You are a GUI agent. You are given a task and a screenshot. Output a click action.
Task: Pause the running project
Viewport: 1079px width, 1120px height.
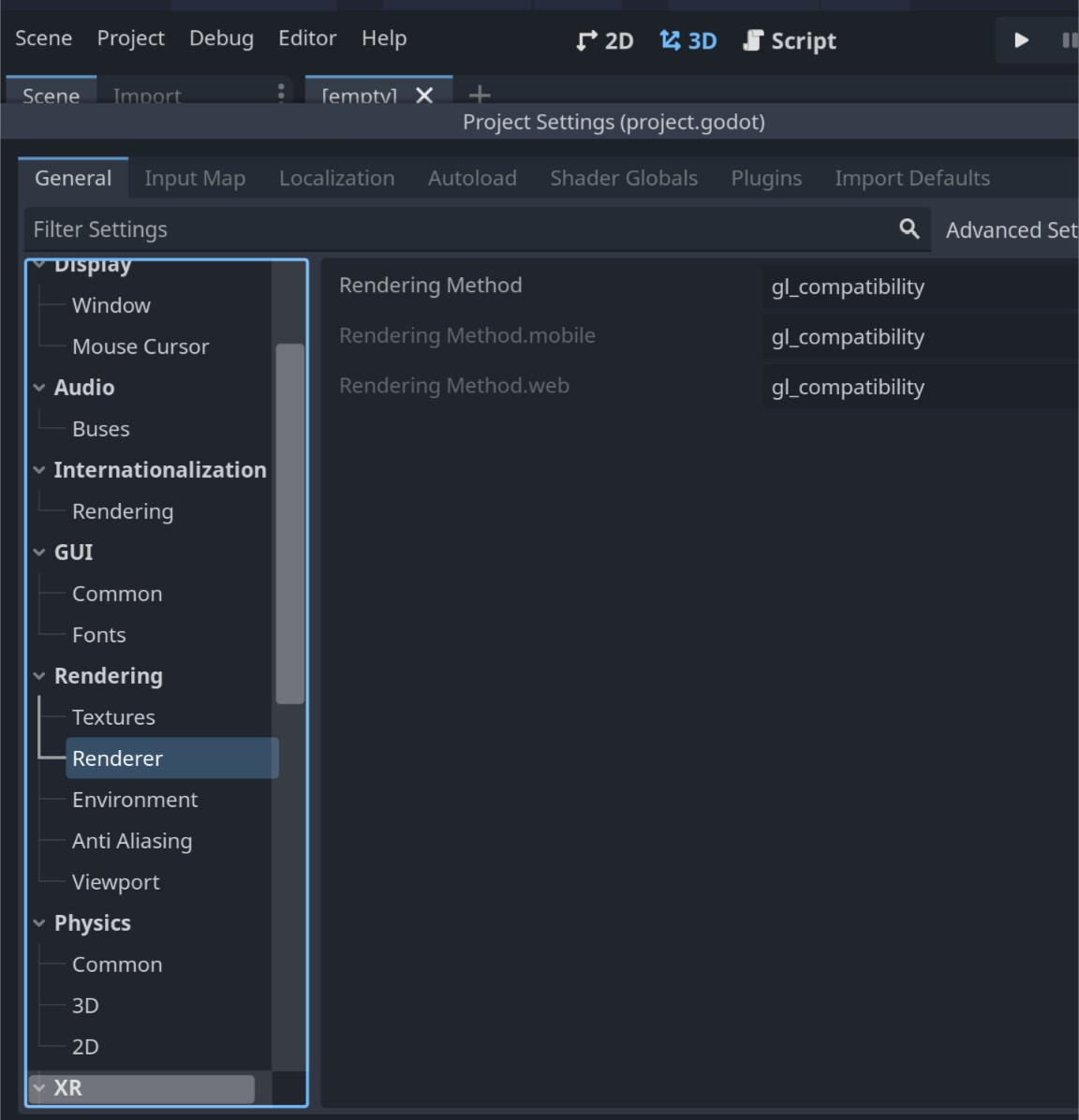tap(1069, 40)
